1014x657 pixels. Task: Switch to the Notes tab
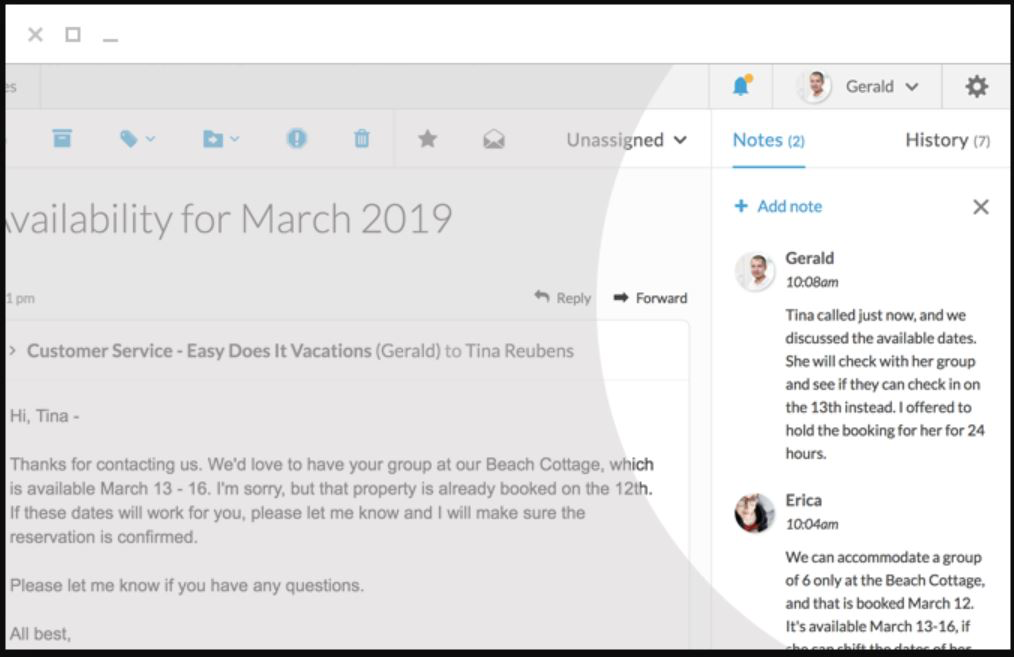tap(768, 140)
